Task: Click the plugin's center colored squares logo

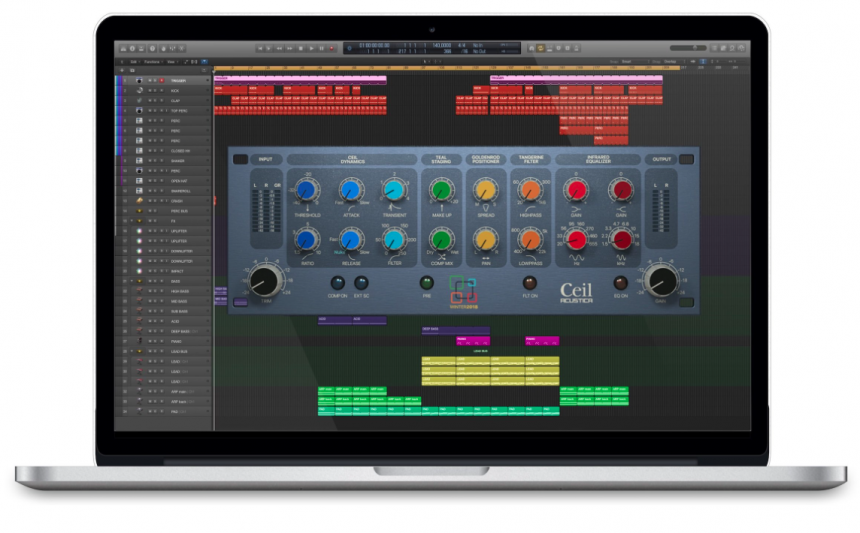Action: [463, 290]
